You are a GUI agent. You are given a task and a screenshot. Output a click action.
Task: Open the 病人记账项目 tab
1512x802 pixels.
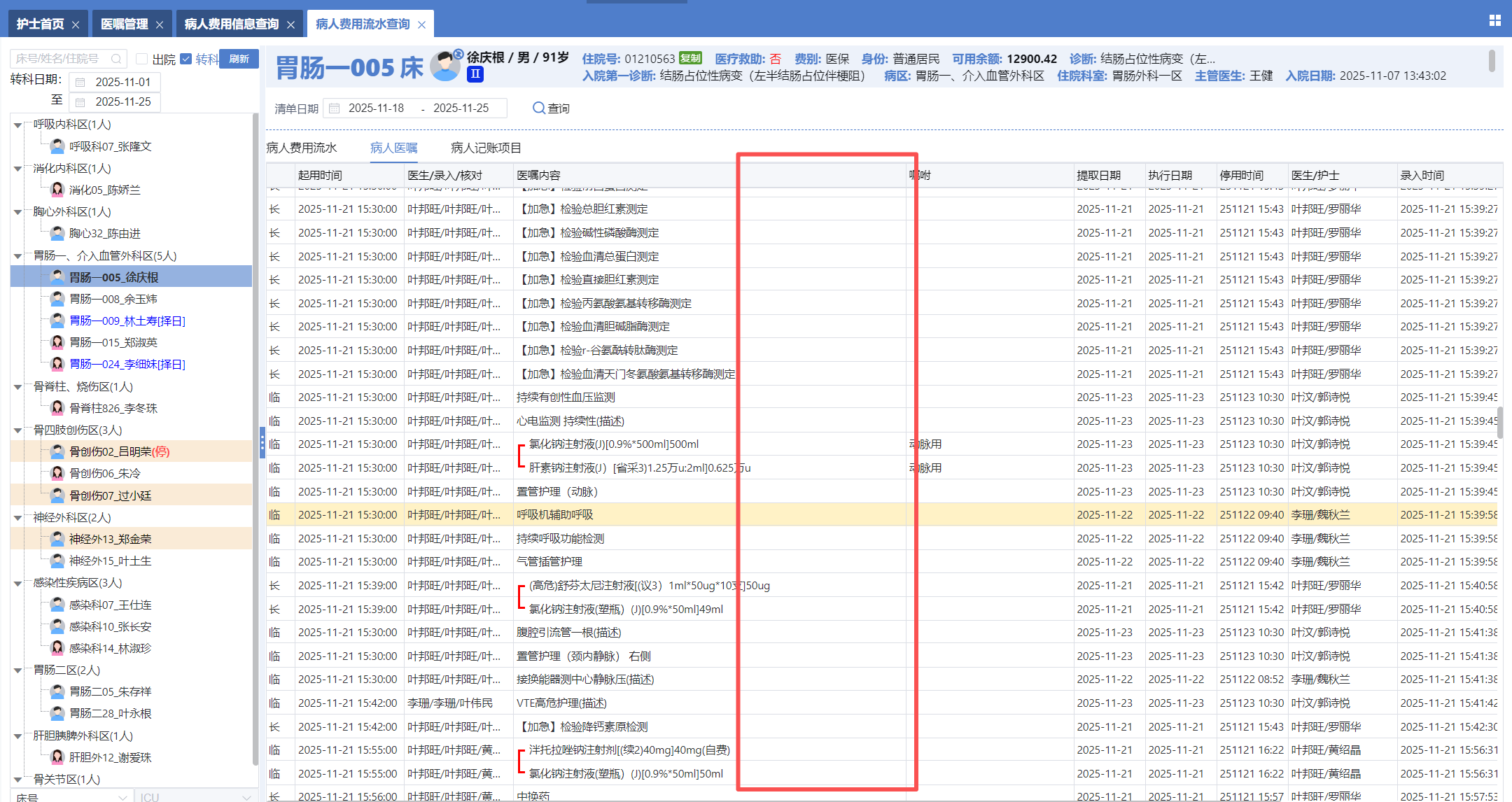[486, 148]
